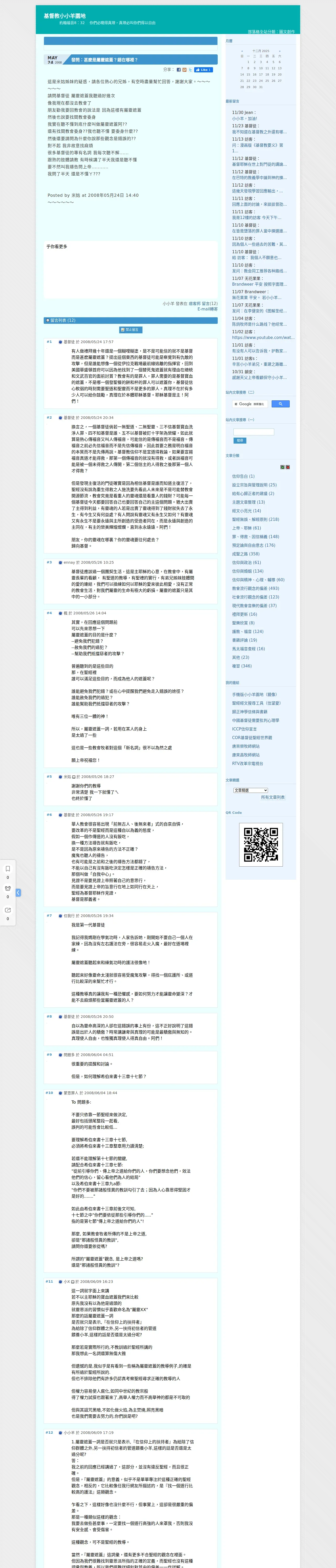Open the 小X blog icon on comment #11
Image resolution: width=336 pixels, height=1568 pixels.
point(72,1281)
